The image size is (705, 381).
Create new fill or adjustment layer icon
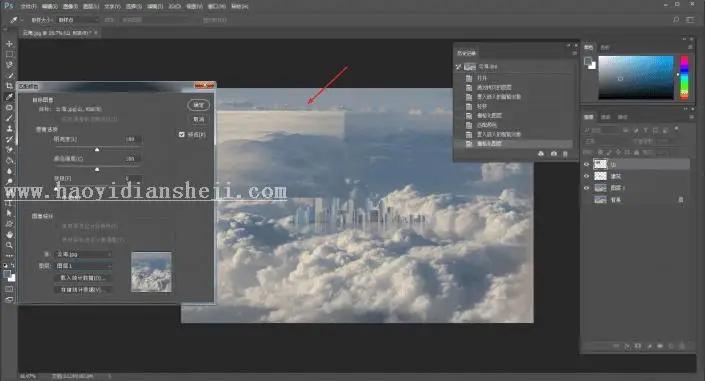coord(649,346)
